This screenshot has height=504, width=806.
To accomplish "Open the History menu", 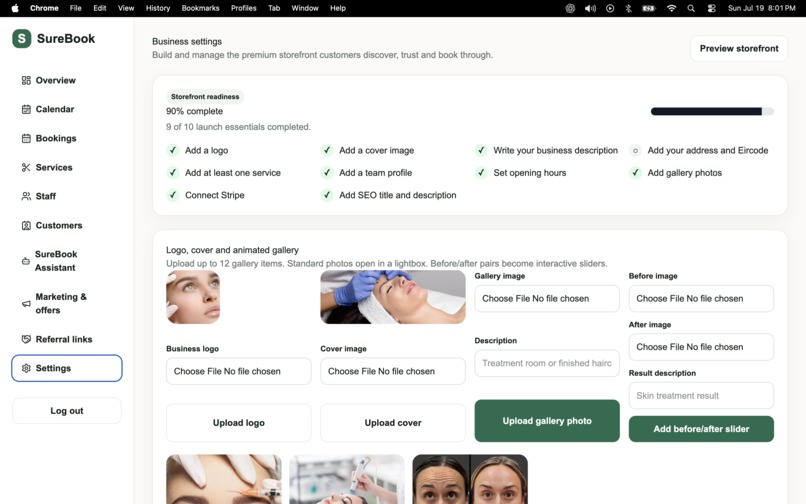I will [x=158, y=8].
